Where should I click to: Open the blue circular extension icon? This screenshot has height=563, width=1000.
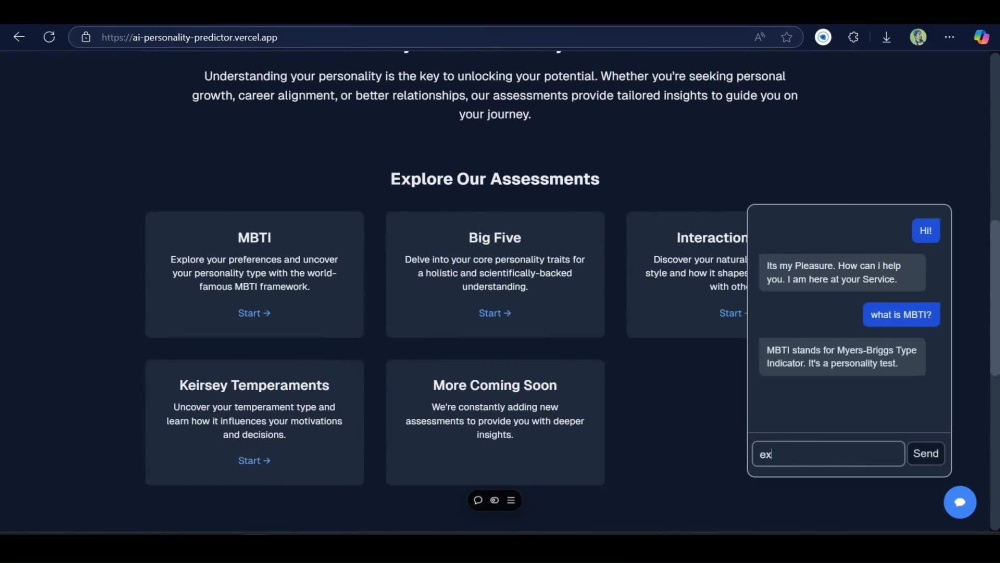click(823, 37)
